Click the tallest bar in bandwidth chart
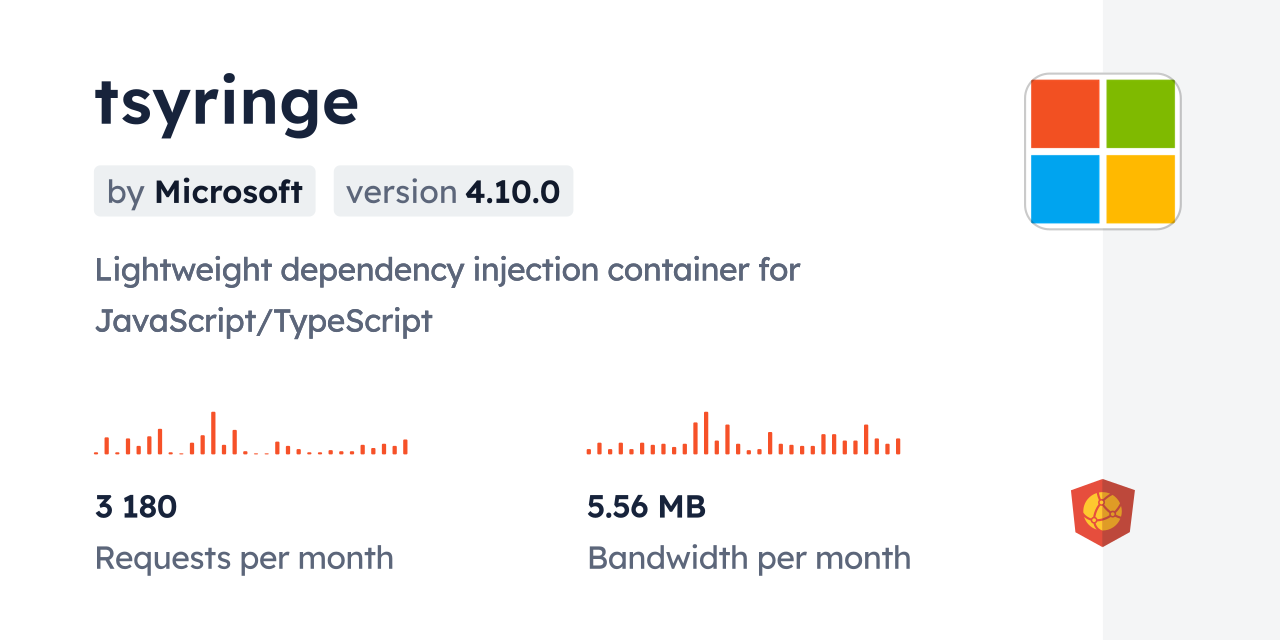 point(706,433)
